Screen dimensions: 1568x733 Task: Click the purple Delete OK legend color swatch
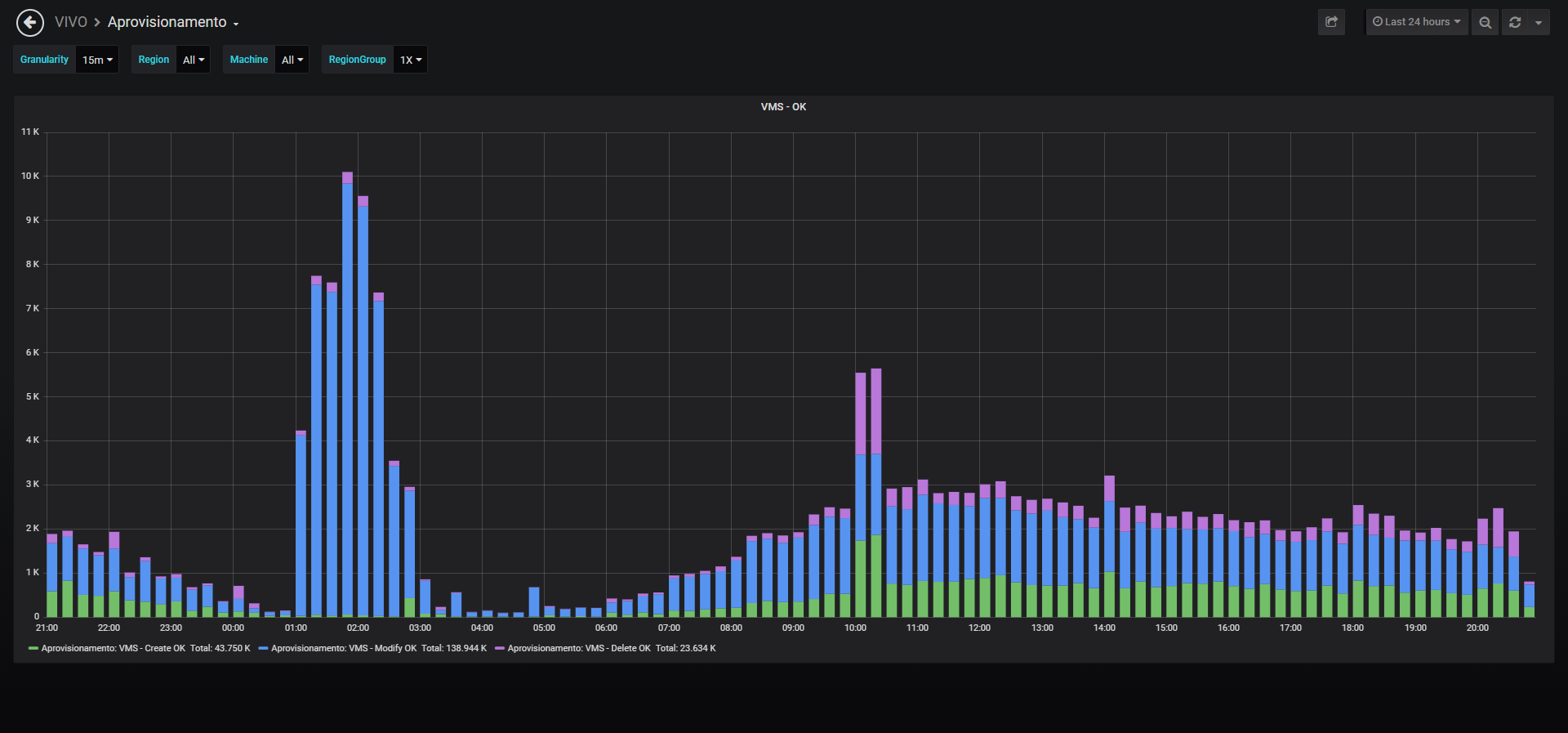tap(500, 648)
